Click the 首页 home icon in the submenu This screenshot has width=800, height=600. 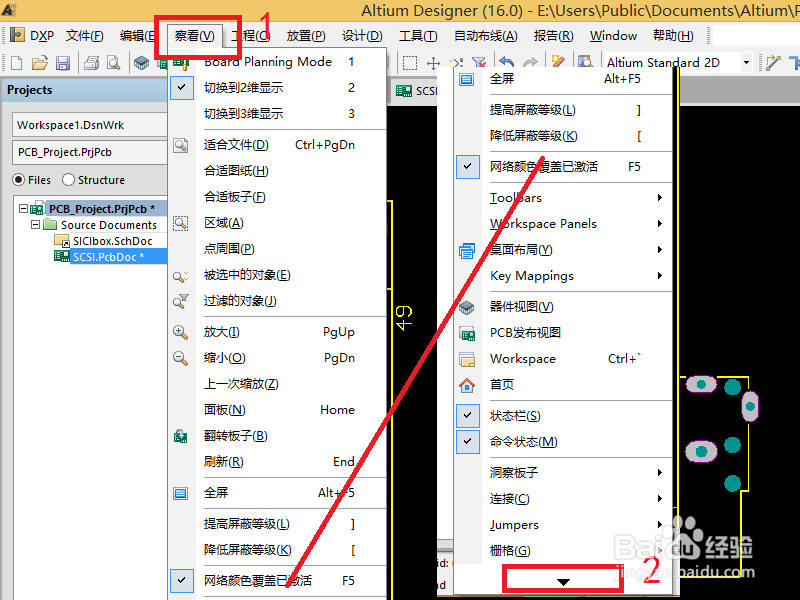(x=466, y=383)
